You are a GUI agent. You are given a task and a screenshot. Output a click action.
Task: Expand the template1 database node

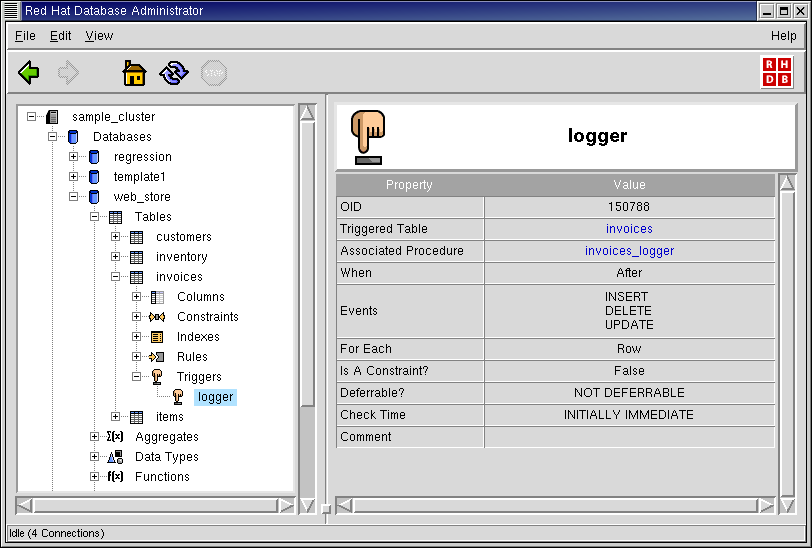[x=74, y=177]
